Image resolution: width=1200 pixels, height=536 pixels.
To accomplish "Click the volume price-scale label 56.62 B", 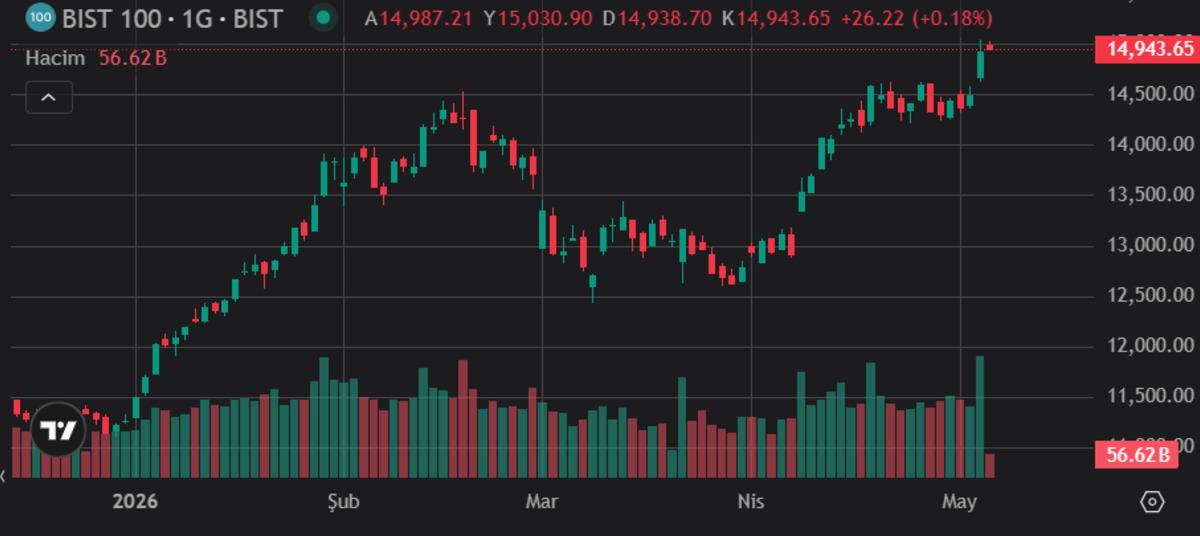I will click(x=1139, y=455).
